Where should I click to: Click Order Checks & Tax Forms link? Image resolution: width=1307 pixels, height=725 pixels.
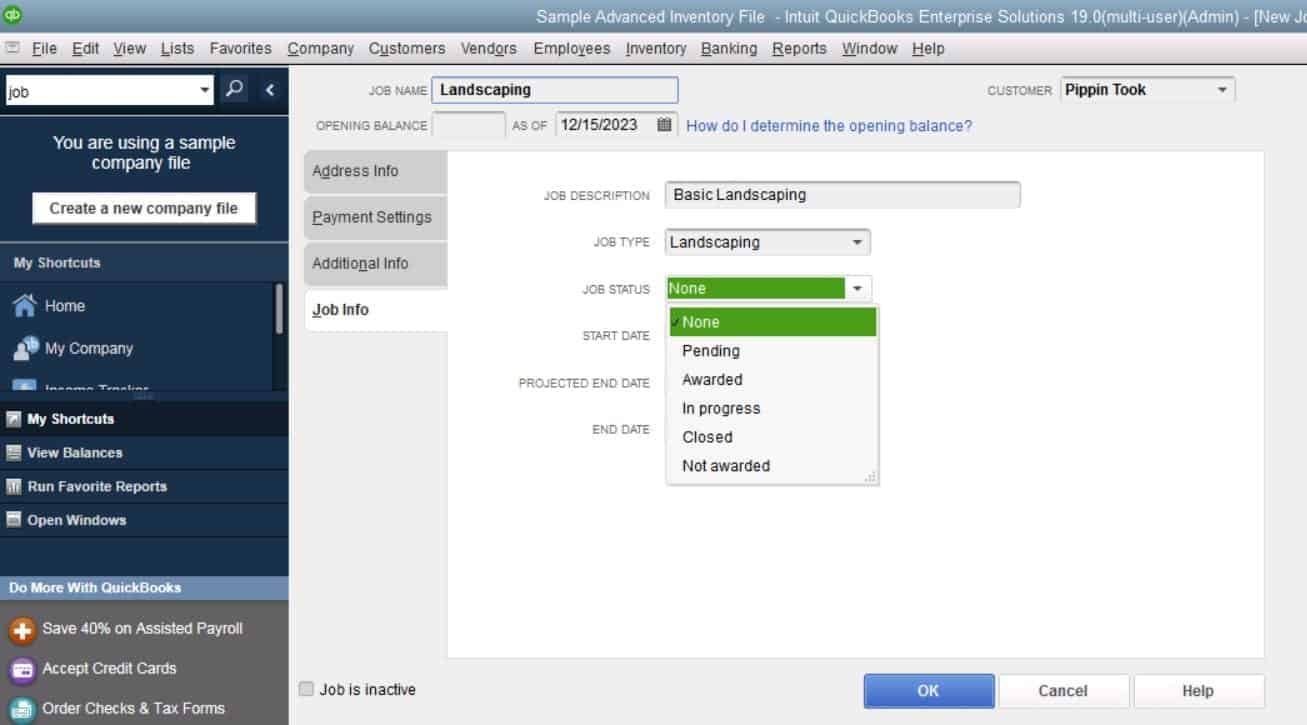tap(134, 708)
